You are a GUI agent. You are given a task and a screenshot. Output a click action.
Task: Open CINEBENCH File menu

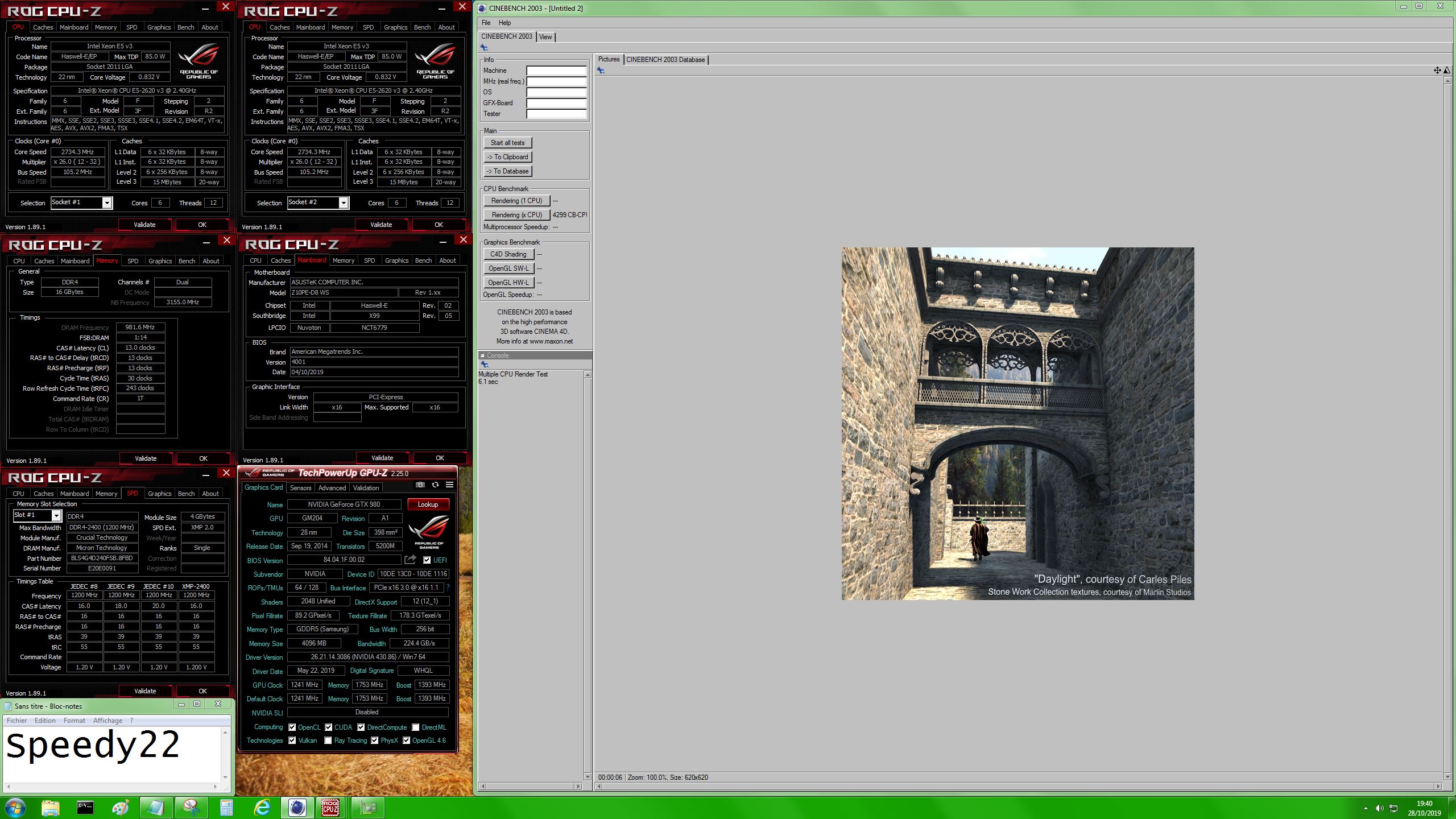486,23
